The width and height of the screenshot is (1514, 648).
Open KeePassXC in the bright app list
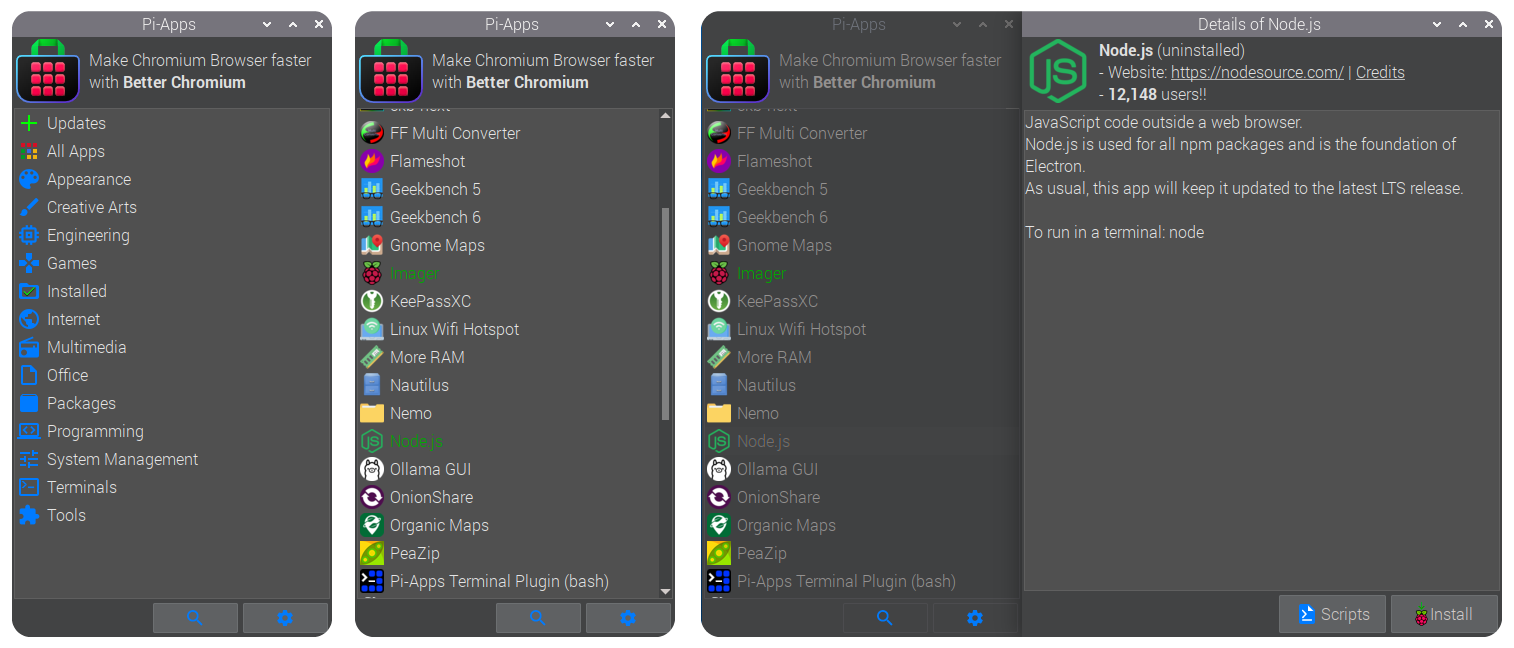pyautogui.click(x=508, y=301)
